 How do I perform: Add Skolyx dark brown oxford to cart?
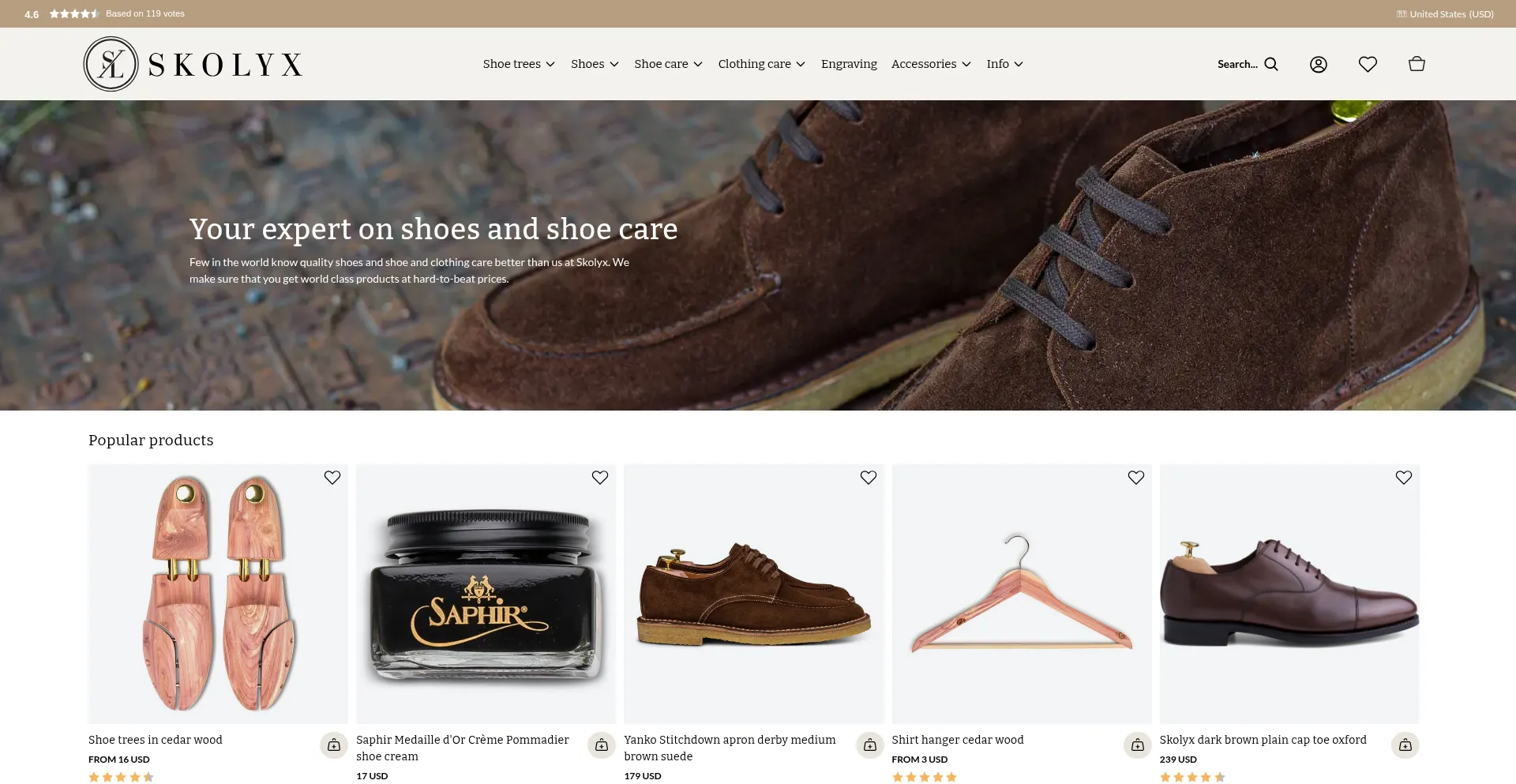click(x=1405, y=745)
